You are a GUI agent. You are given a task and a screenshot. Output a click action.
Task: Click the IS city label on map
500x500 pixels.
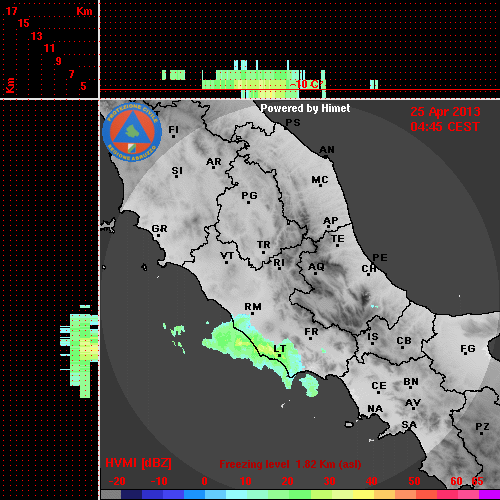click(373, 337)
